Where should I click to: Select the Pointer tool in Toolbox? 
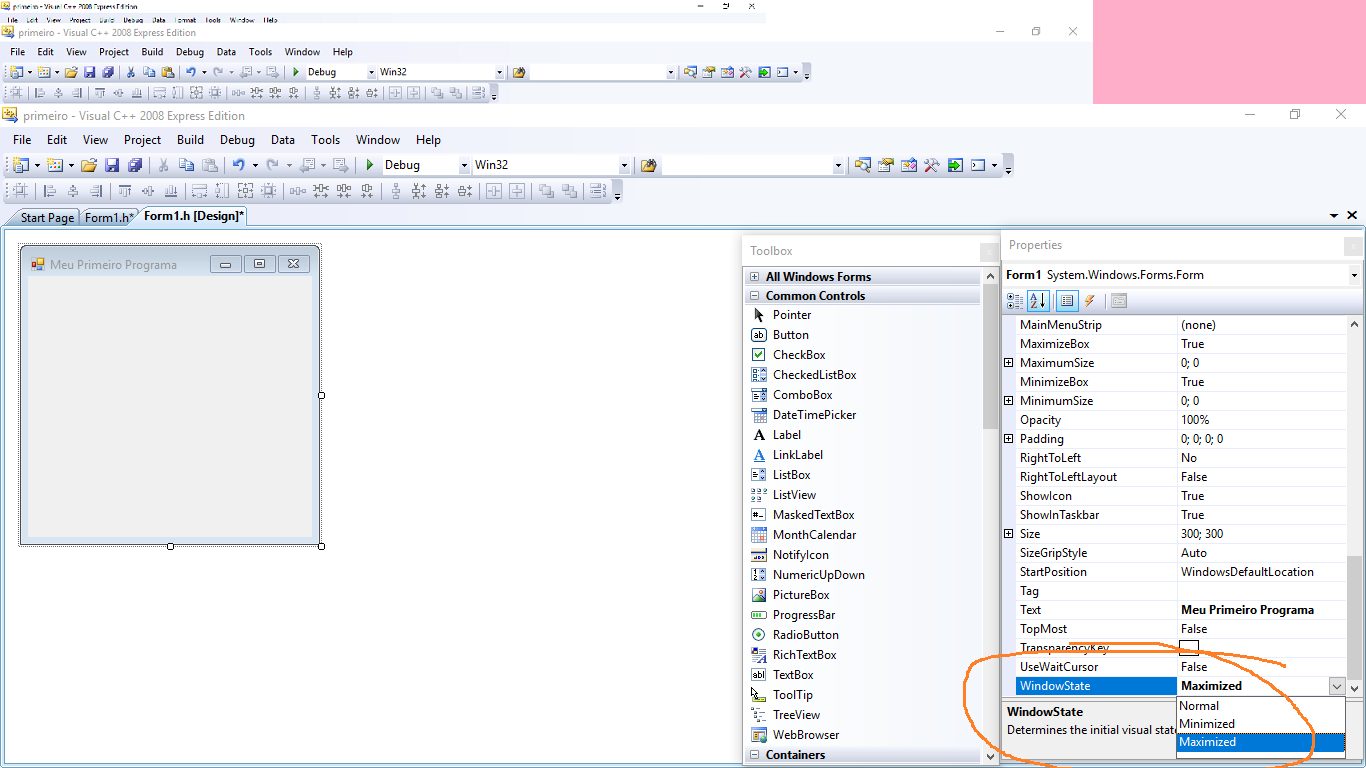pyautogui.click(x=791, y=315)
